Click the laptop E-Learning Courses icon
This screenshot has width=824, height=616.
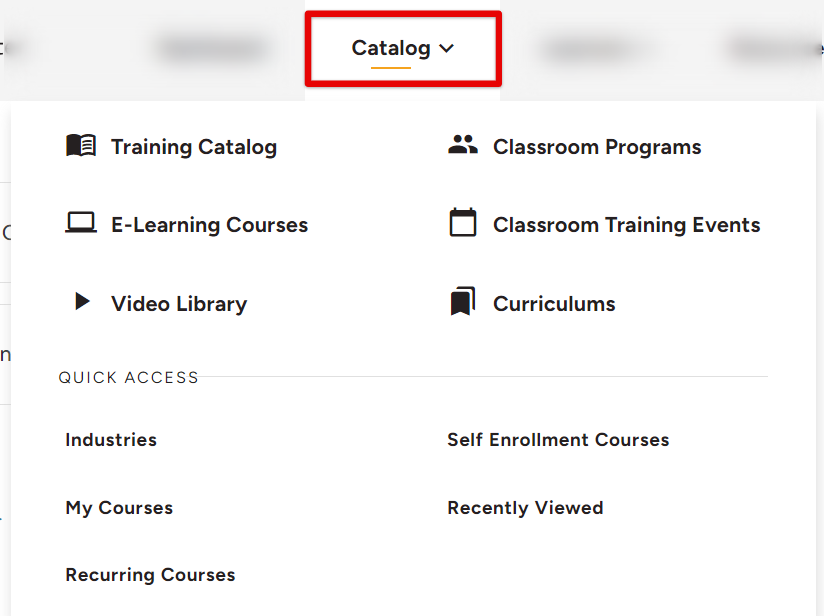pos(81,223)
